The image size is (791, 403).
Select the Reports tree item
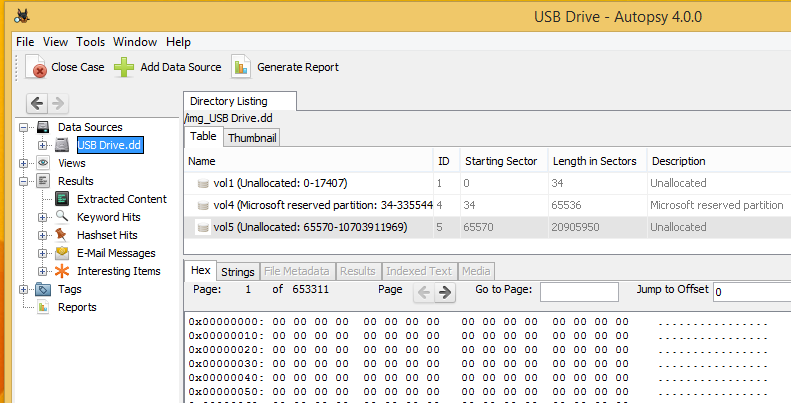tap(77, 307)
